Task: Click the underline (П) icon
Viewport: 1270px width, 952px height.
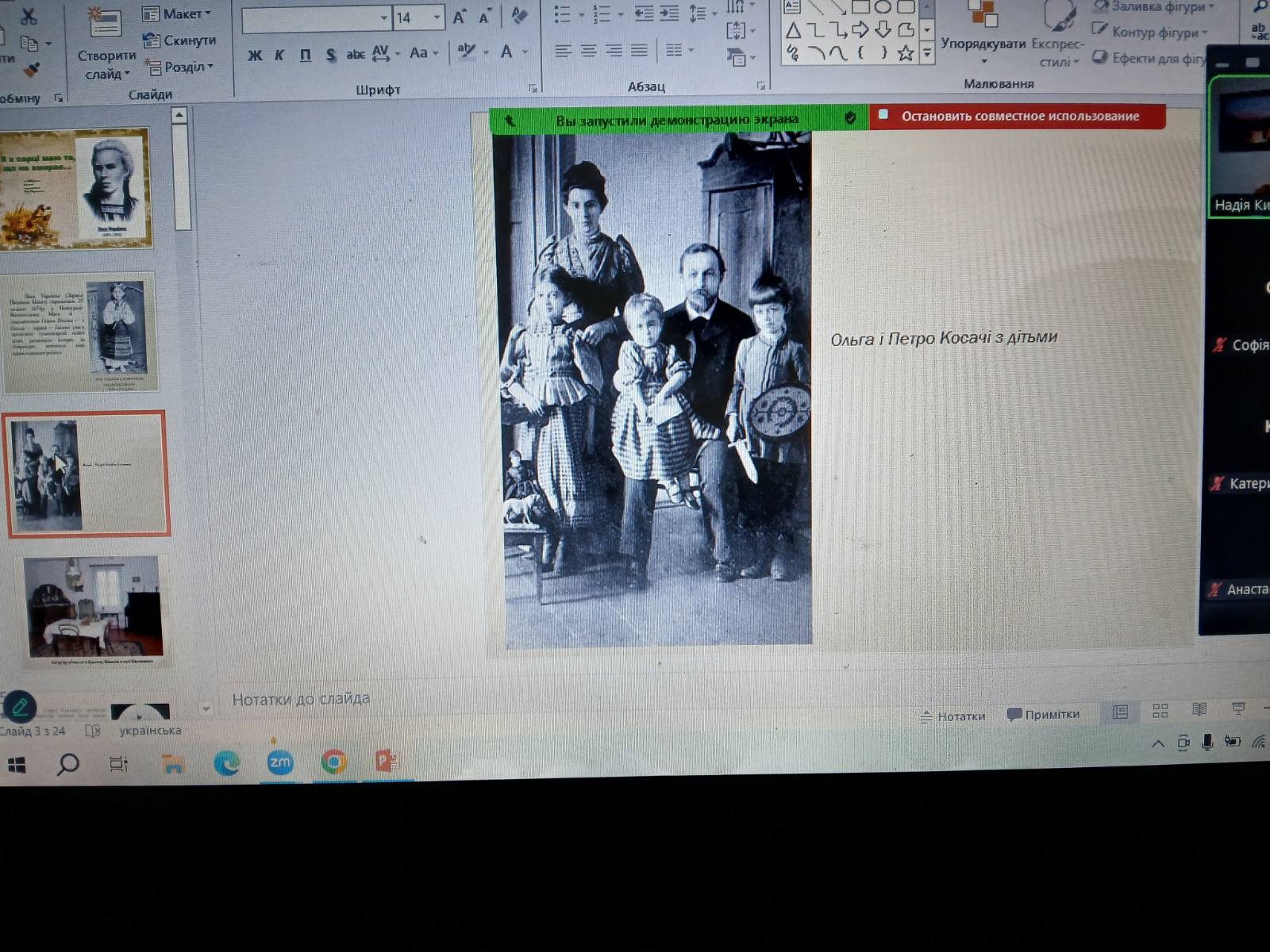Action: (x=306, y=55)
